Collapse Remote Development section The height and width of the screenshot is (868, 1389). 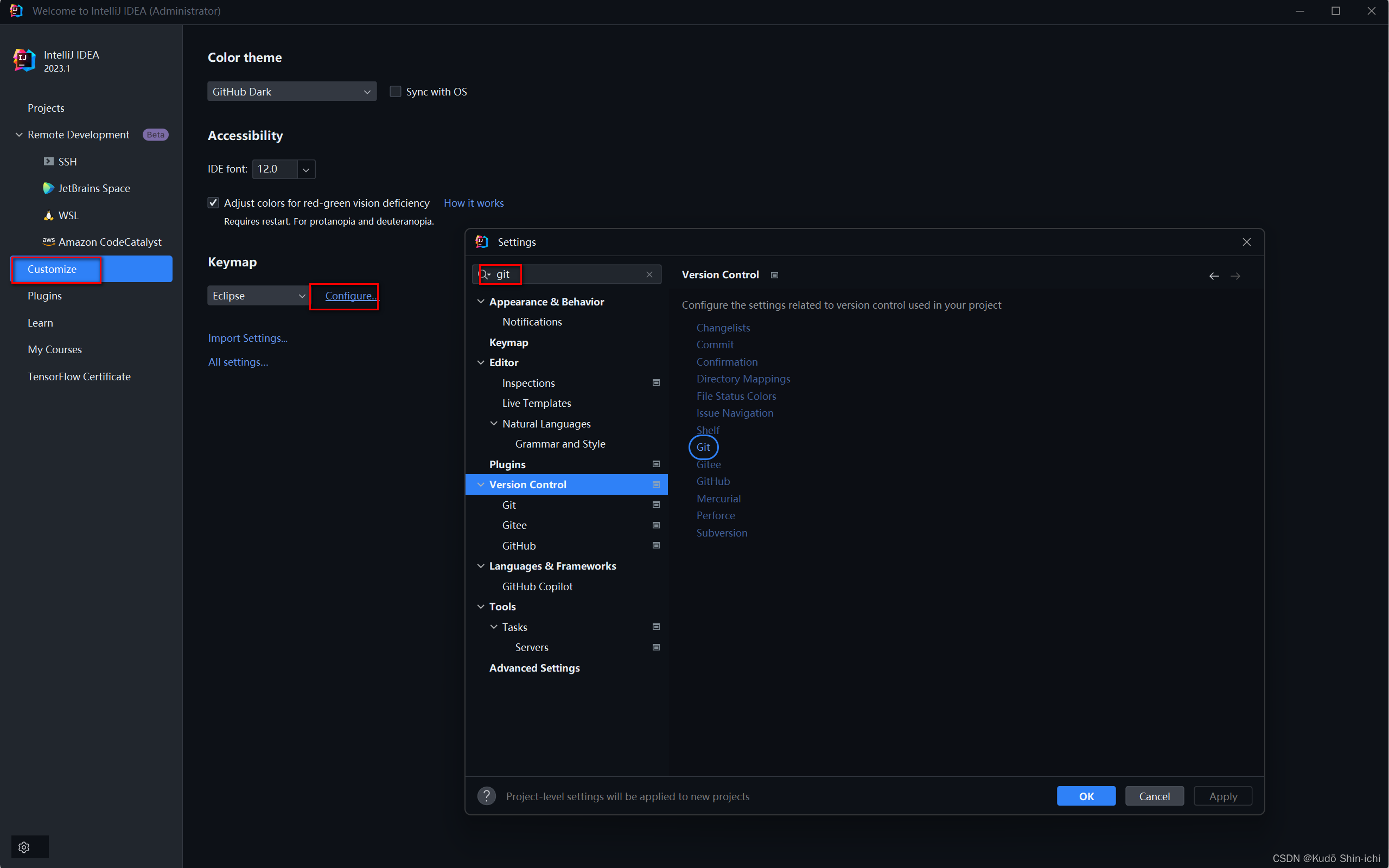(x=19, y=135)
